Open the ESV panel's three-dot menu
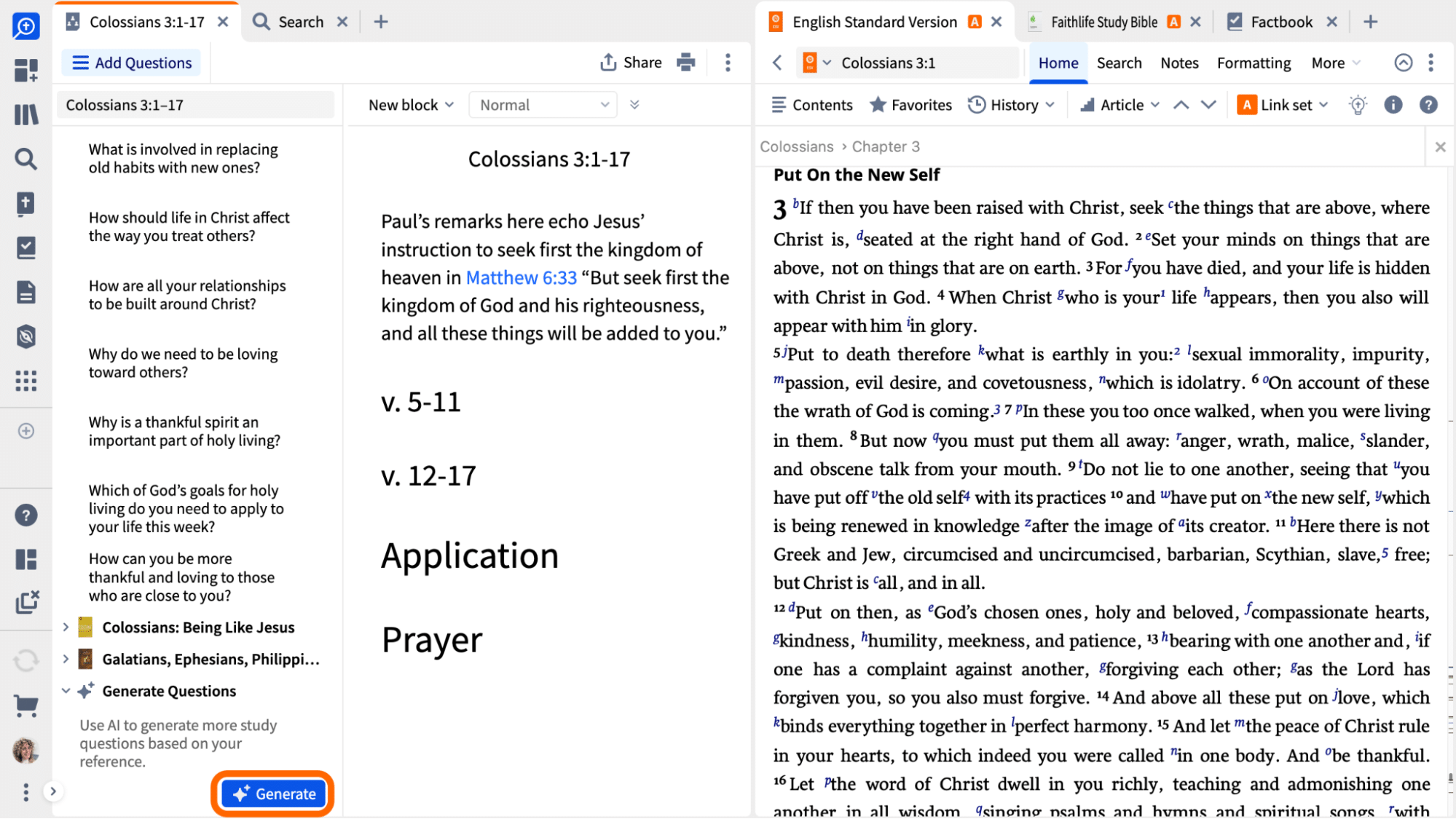Screen dimensions: 1456x819 tap(1431, 63)
